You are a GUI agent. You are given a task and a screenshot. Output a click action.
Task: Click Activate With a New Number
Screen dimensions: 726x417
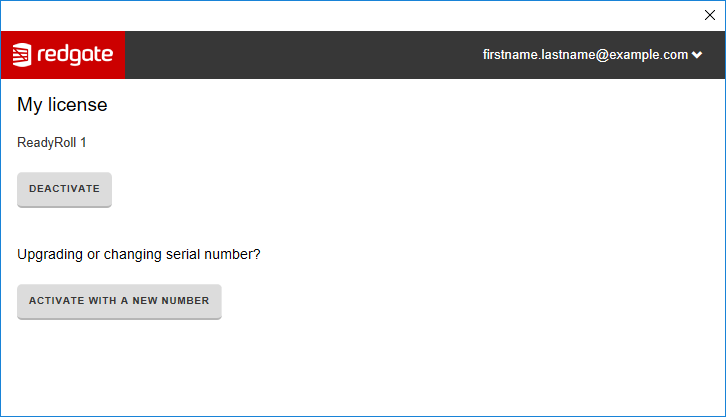pos(119,301)
